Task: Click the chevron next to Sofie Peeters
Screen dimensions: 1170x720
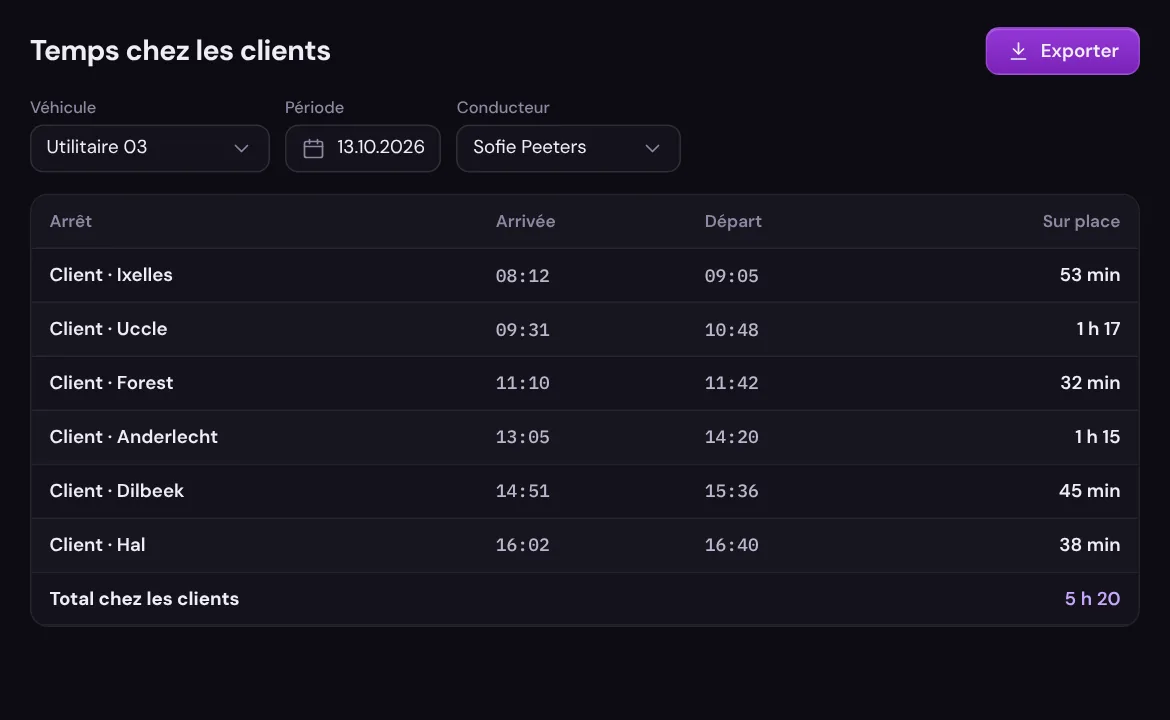Action: coord(652,148)
